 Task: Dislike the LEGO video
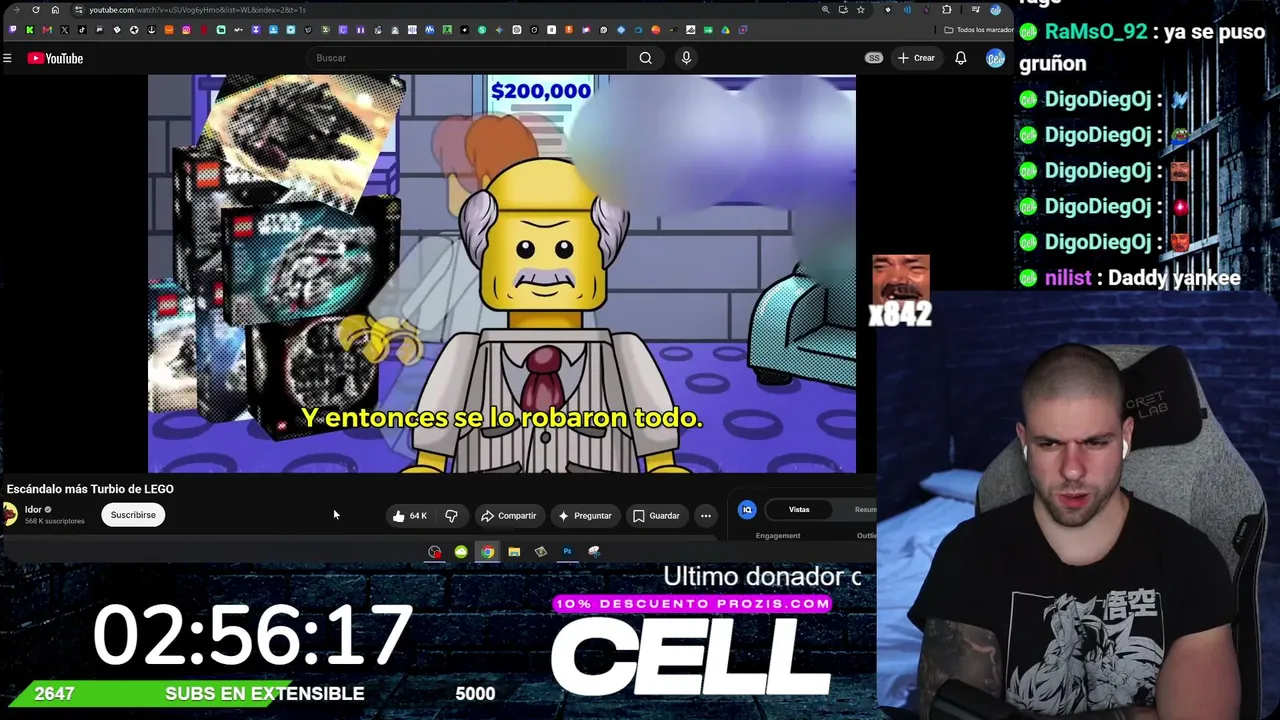point(451,516)
